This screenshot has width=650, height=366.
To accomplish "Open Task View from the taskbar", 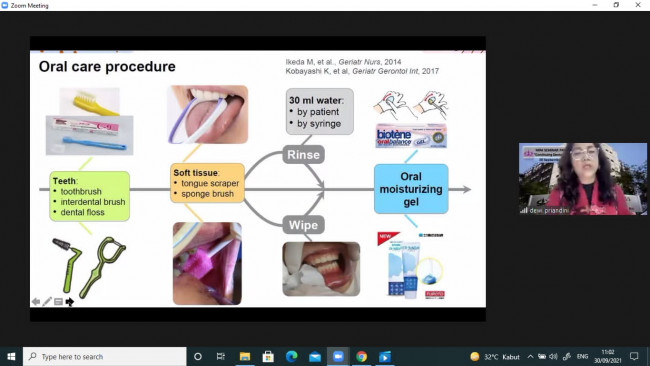I will (x=221, y=356).
